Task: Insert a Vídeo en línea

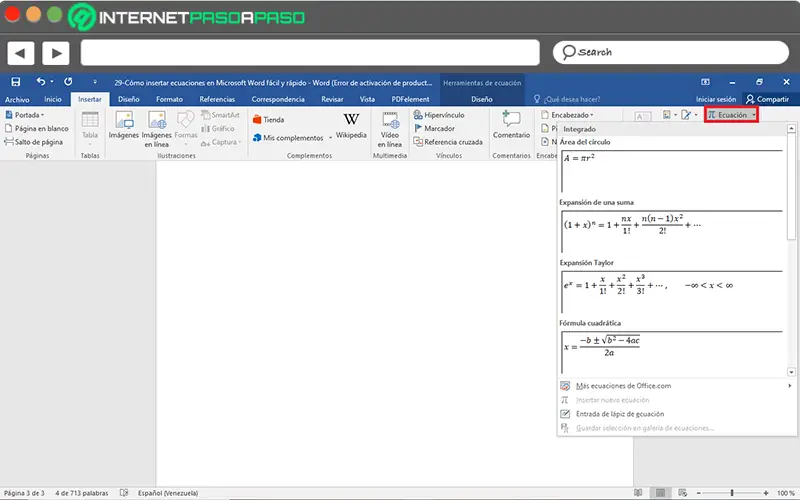Action: point(390,129)
